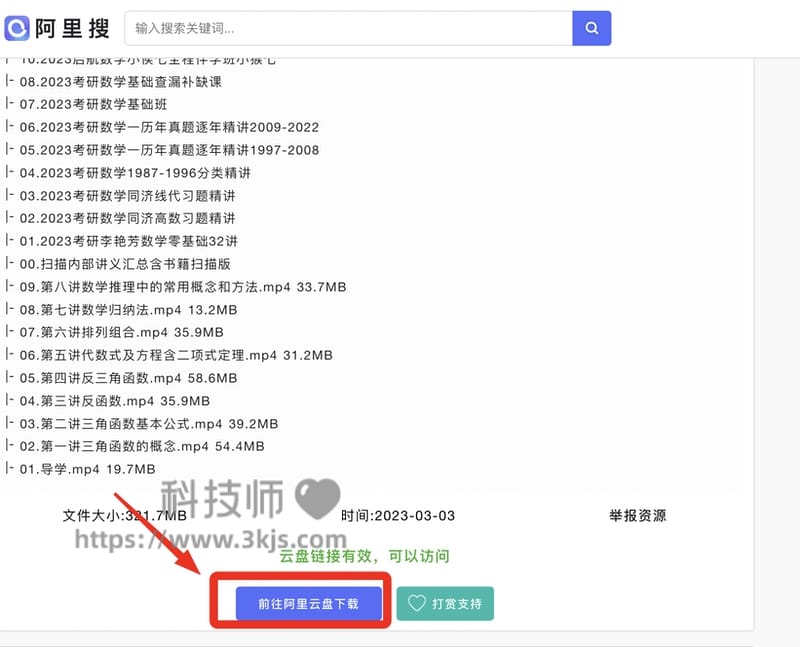This screenshot has width=800, height=647.
Task: Select row 08.2023考研数学基础查漏补缺课
Action: click(120, 82)
